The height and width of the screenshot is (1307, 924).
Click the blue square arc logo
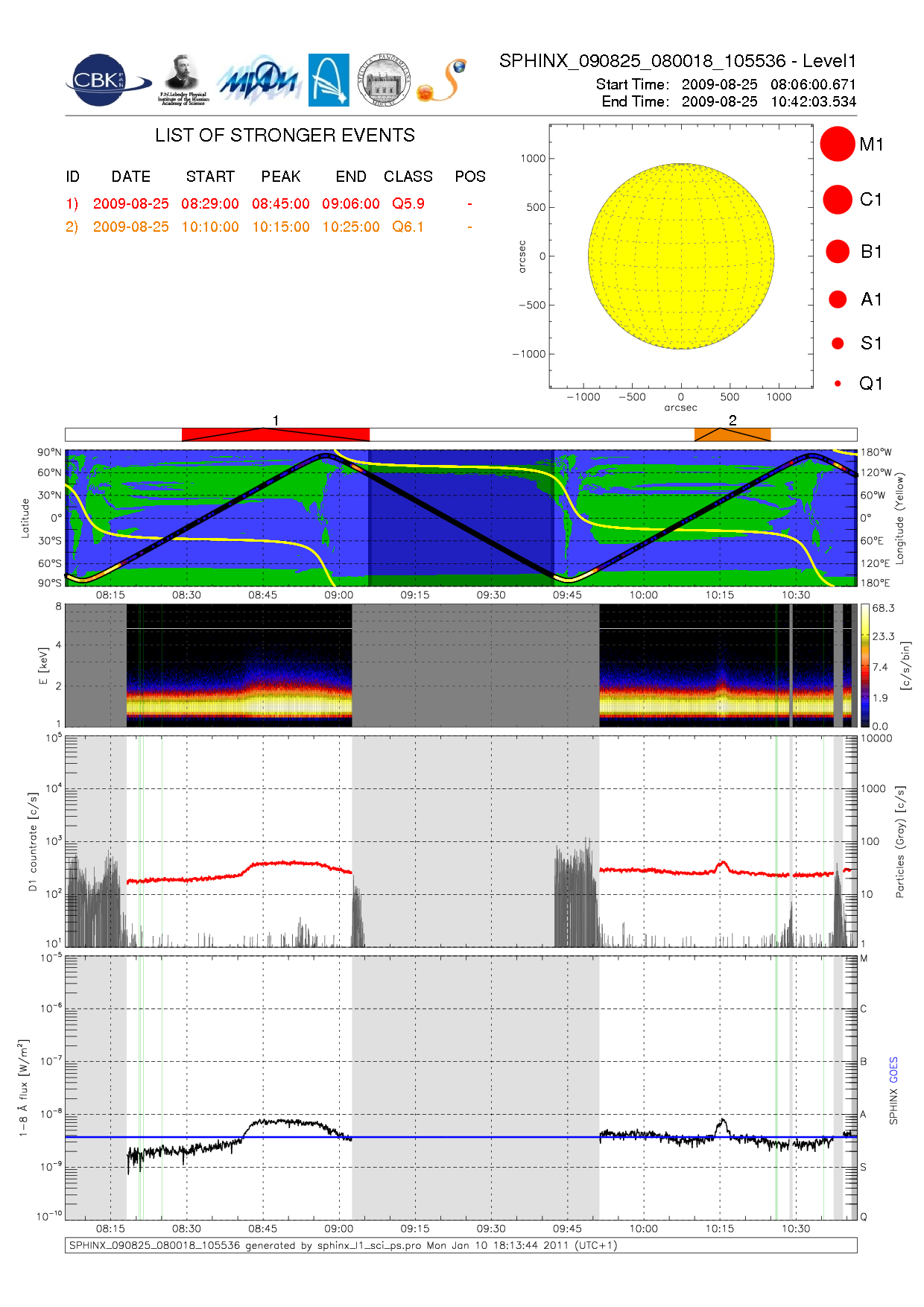click(329, 80)
